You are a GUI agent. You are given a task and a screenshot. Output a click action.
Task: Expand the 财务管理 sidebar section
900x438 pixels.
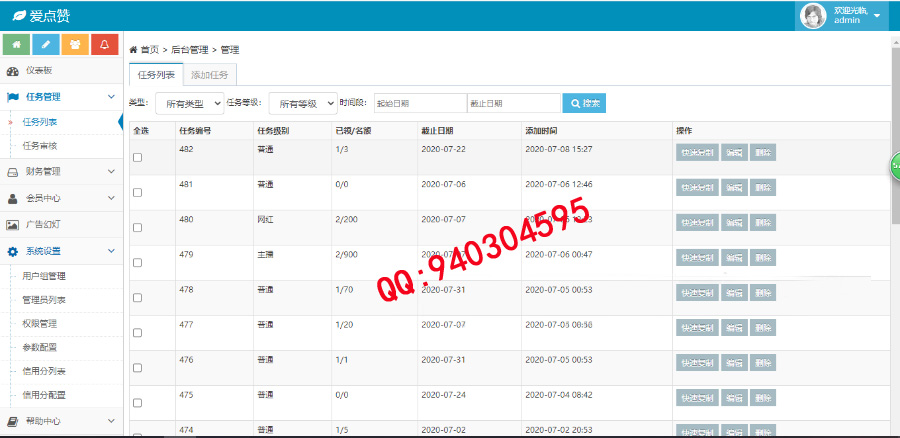[x=60, y=171]
